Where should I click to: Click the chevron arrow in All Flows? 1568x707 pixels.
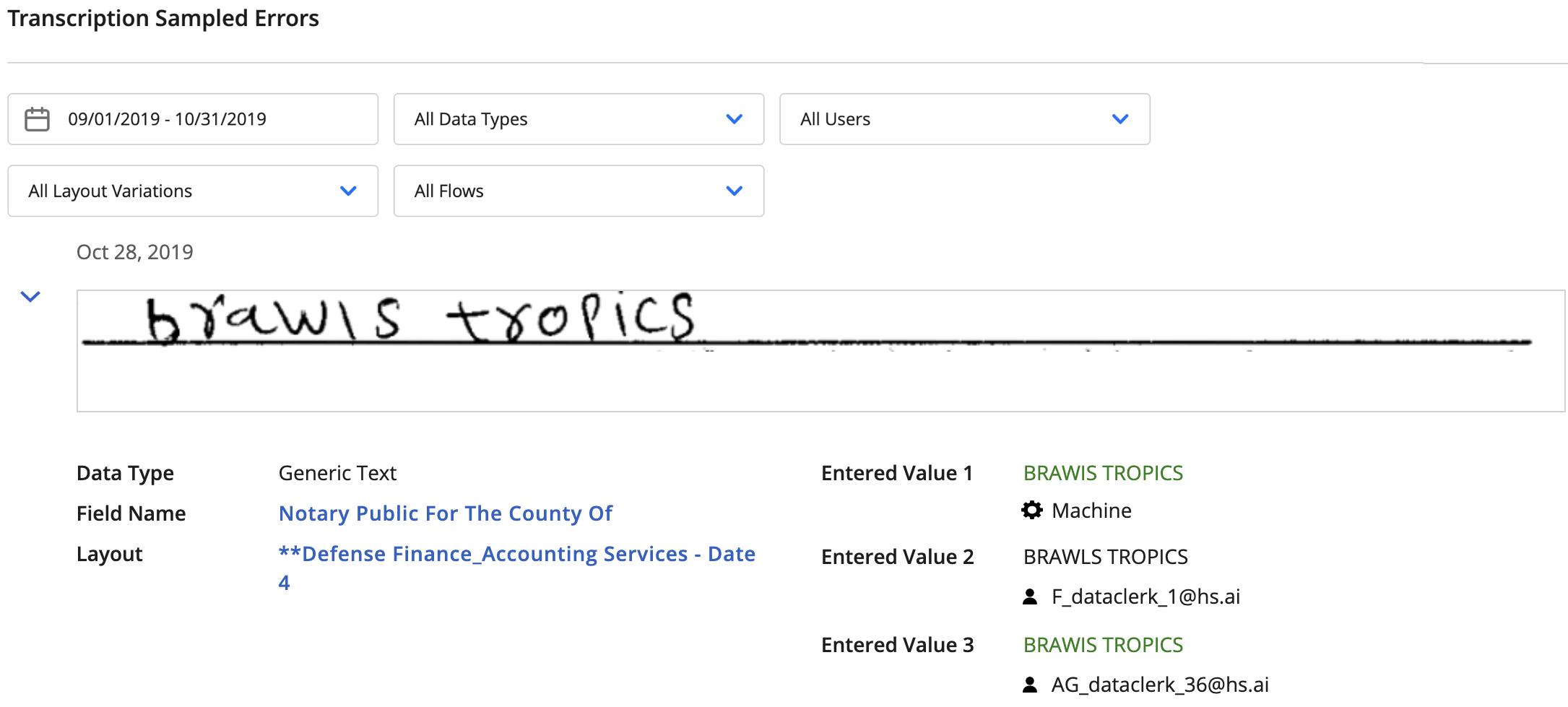click(735, 191)
